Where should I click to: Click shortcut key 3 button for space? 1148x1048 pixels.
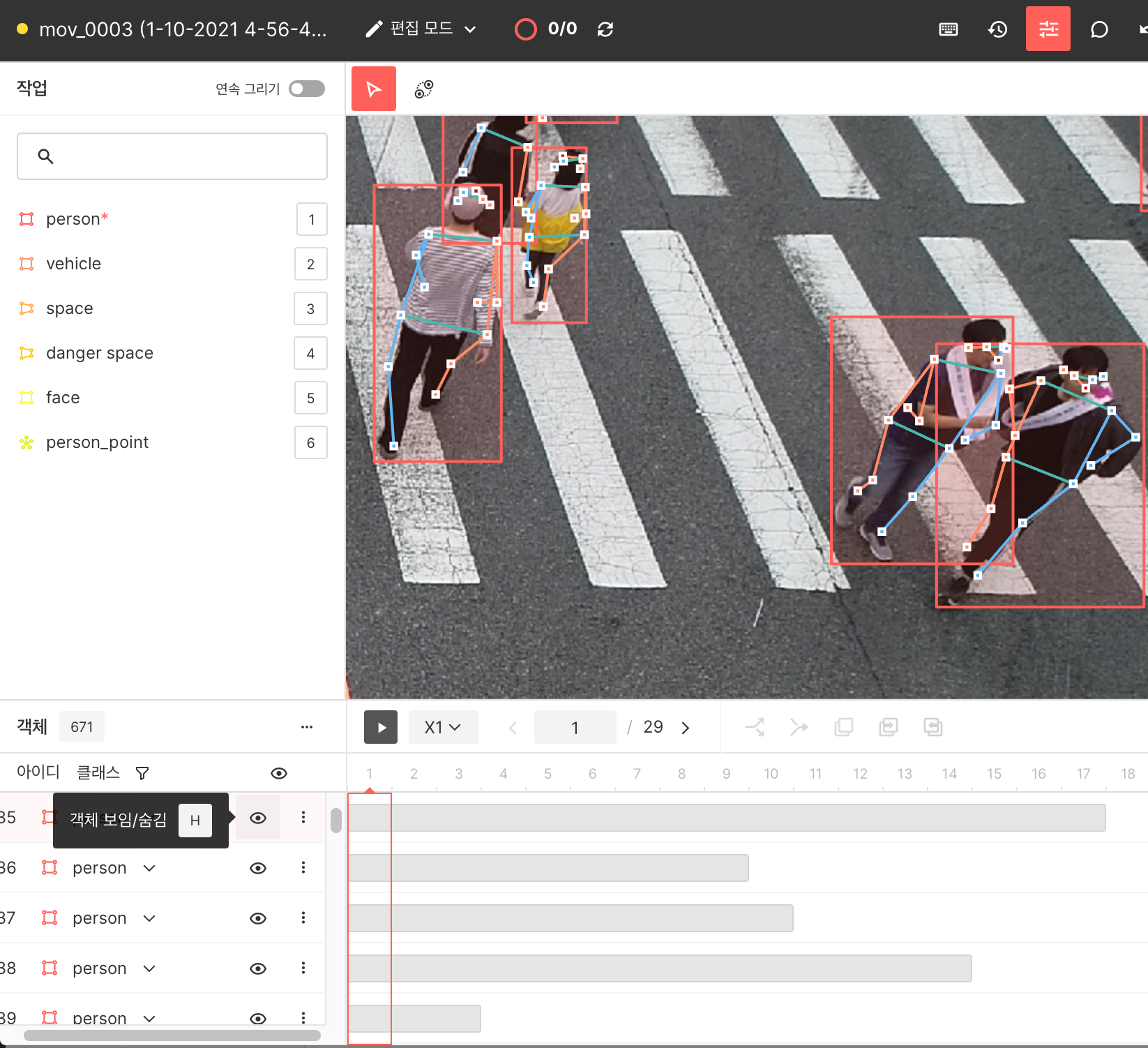[311, 308]
